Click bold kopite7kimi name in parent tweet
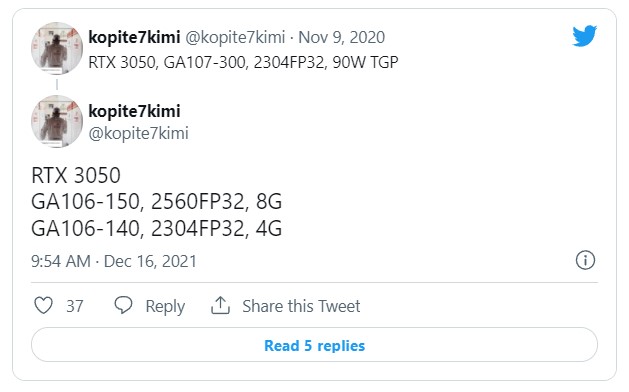This screenshot has height=392, width=629. pyautogui.click(x=134, y=37)
